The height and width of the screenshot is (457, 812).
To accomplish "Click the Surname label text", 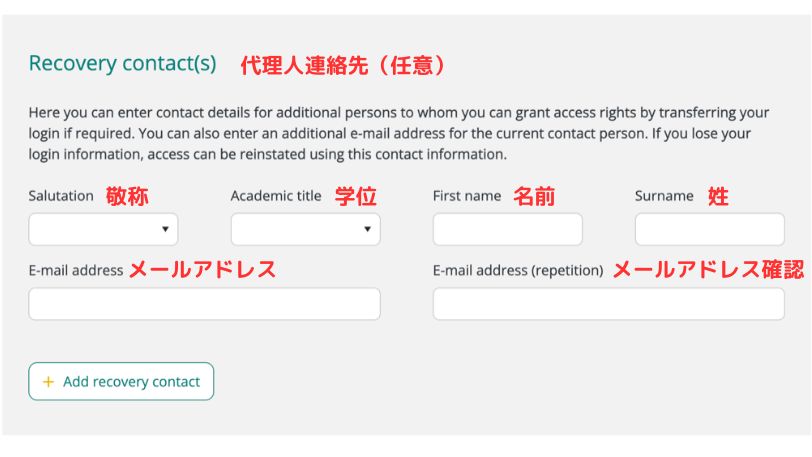I will (x=664, y=196).
